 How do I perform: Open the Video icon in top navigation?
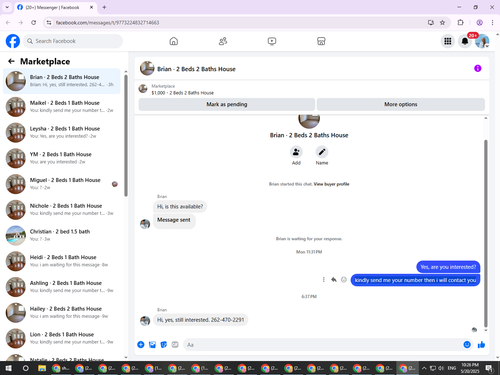[x=272, y=41]
